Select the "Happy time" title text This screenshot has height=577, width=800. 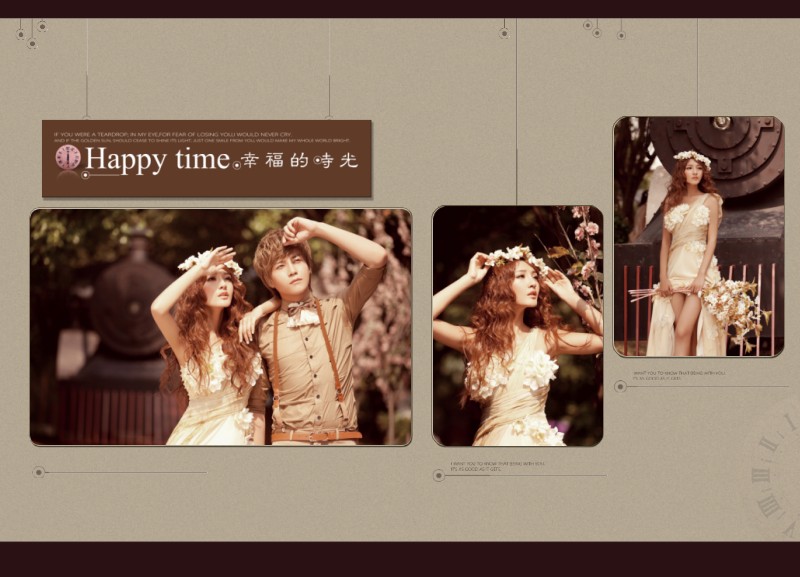(158, 160)
